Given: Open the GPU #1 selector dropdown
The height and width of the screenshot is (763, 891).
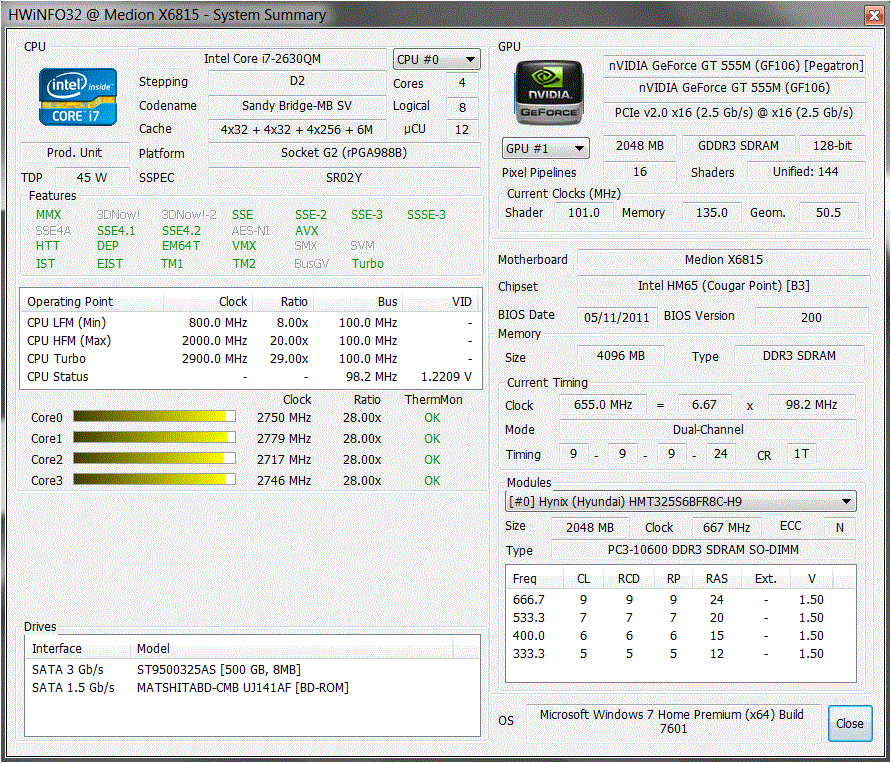Looking at the screenshot, I should [x=546, y=148].
